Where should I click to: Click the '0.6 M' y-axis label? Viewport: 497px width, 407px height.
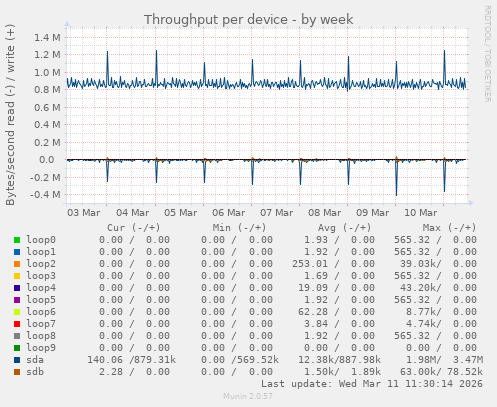[x=47, y=108]
